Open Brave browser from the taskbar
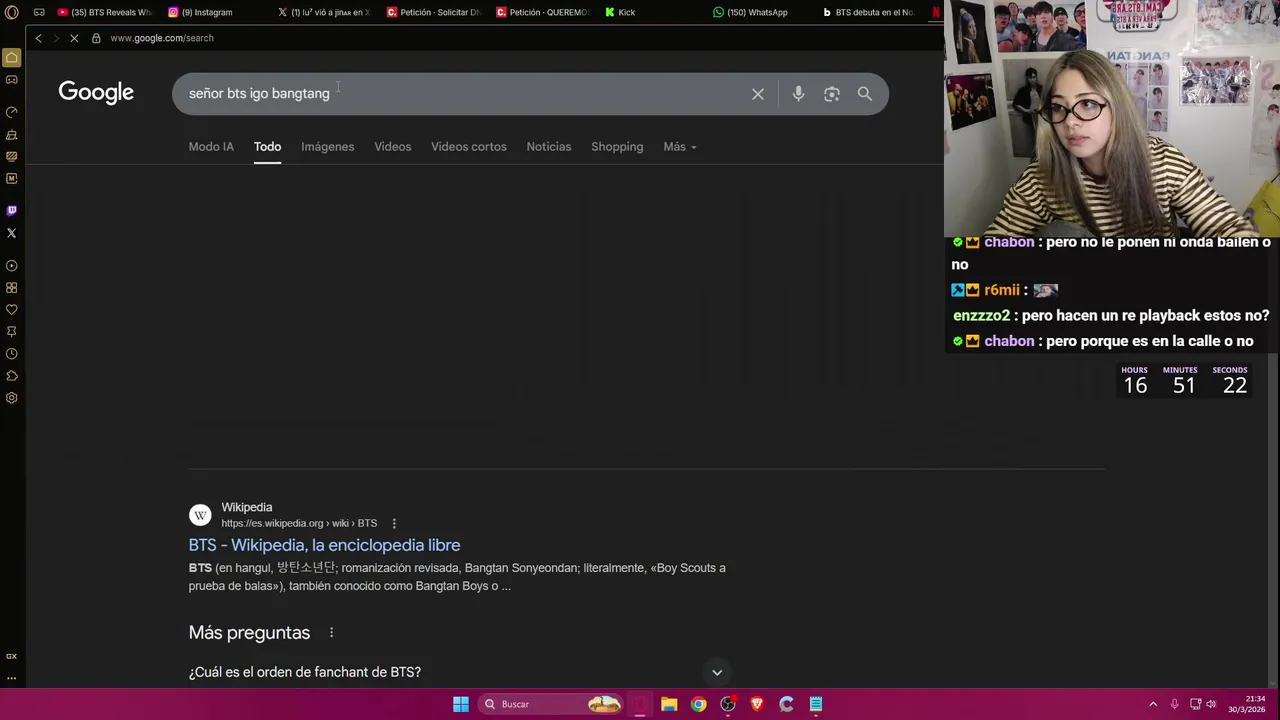Screen dimensions: 1280x720 [x=757, y=704]
